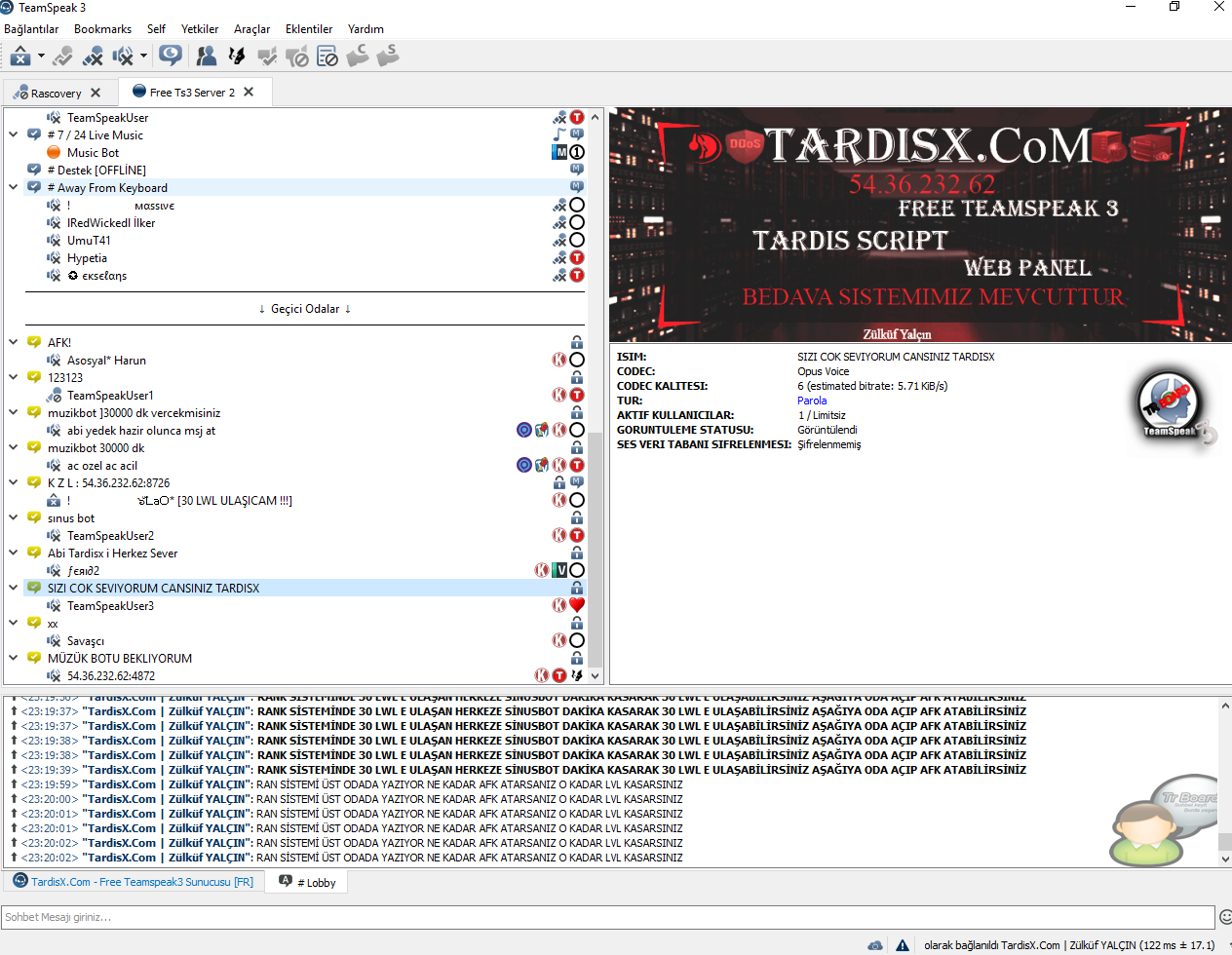Click the Kick from Channel boot icon
The width and height of the screenshot is (1232, 955).
tap(358, 56)
